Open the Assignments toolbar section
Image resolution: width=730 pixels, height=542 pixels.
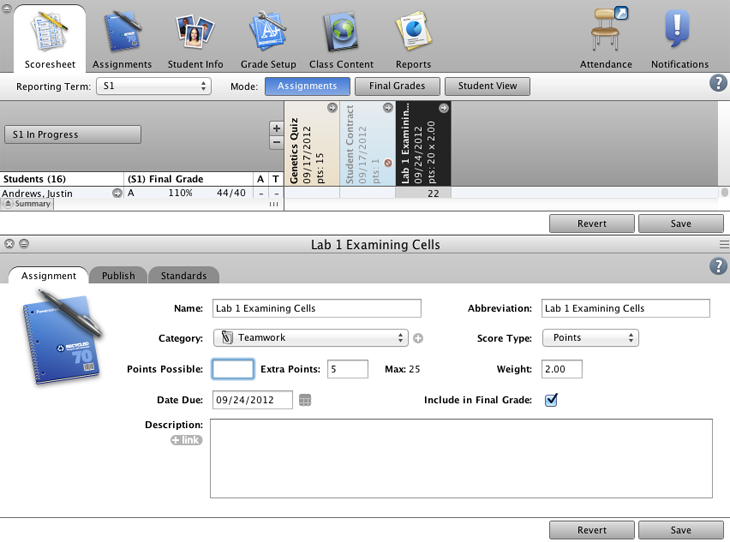122,40
